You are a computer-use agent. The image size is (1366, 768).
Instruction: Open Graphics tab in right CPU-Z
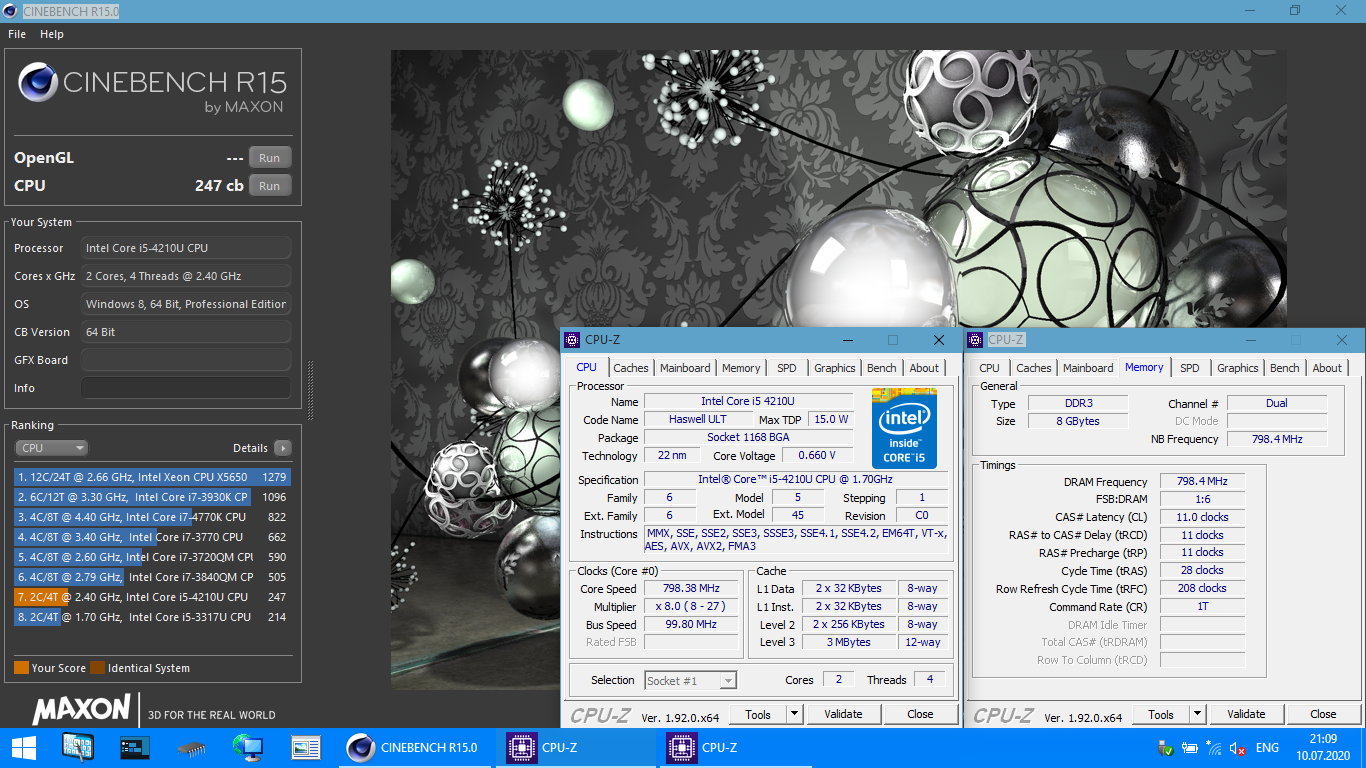click(x=1238, y=368)
